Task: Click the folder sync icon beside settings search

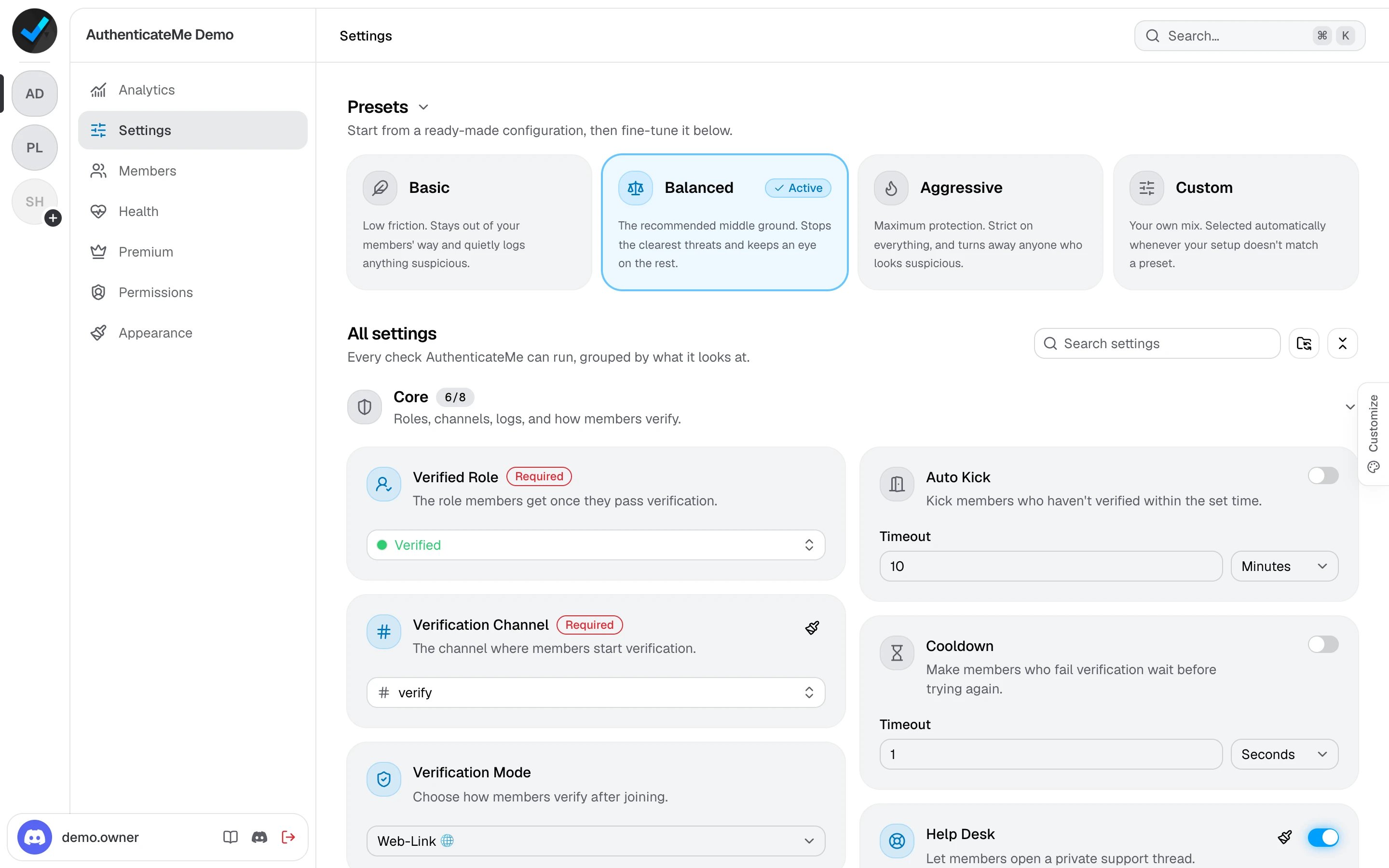Action: click(1304, 343)
